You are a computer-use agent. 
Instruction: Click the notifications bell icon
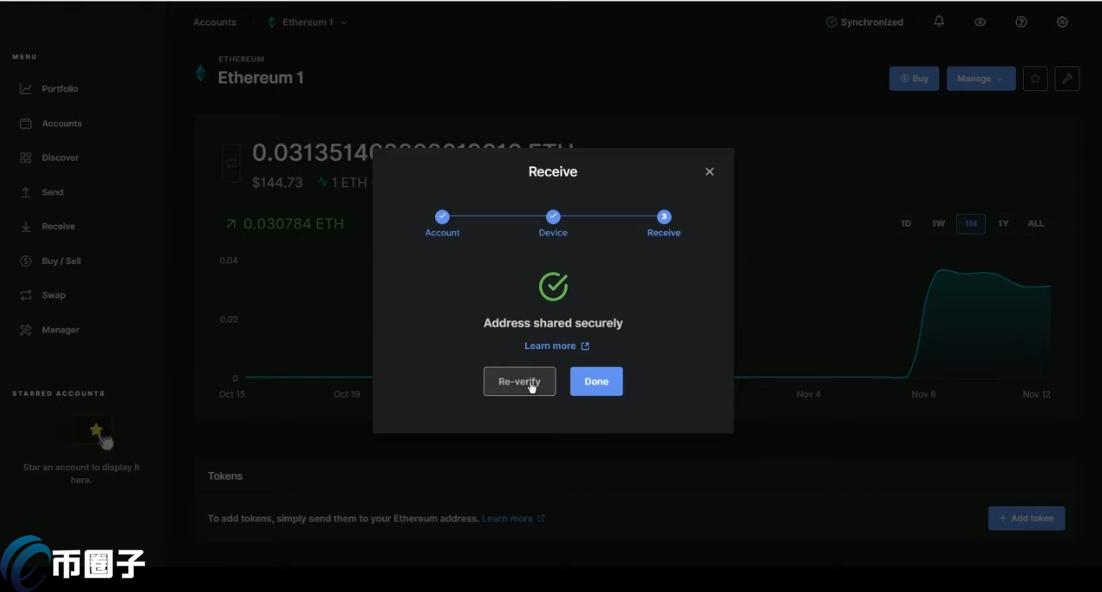pyautogui.click(x=939, y=22)
